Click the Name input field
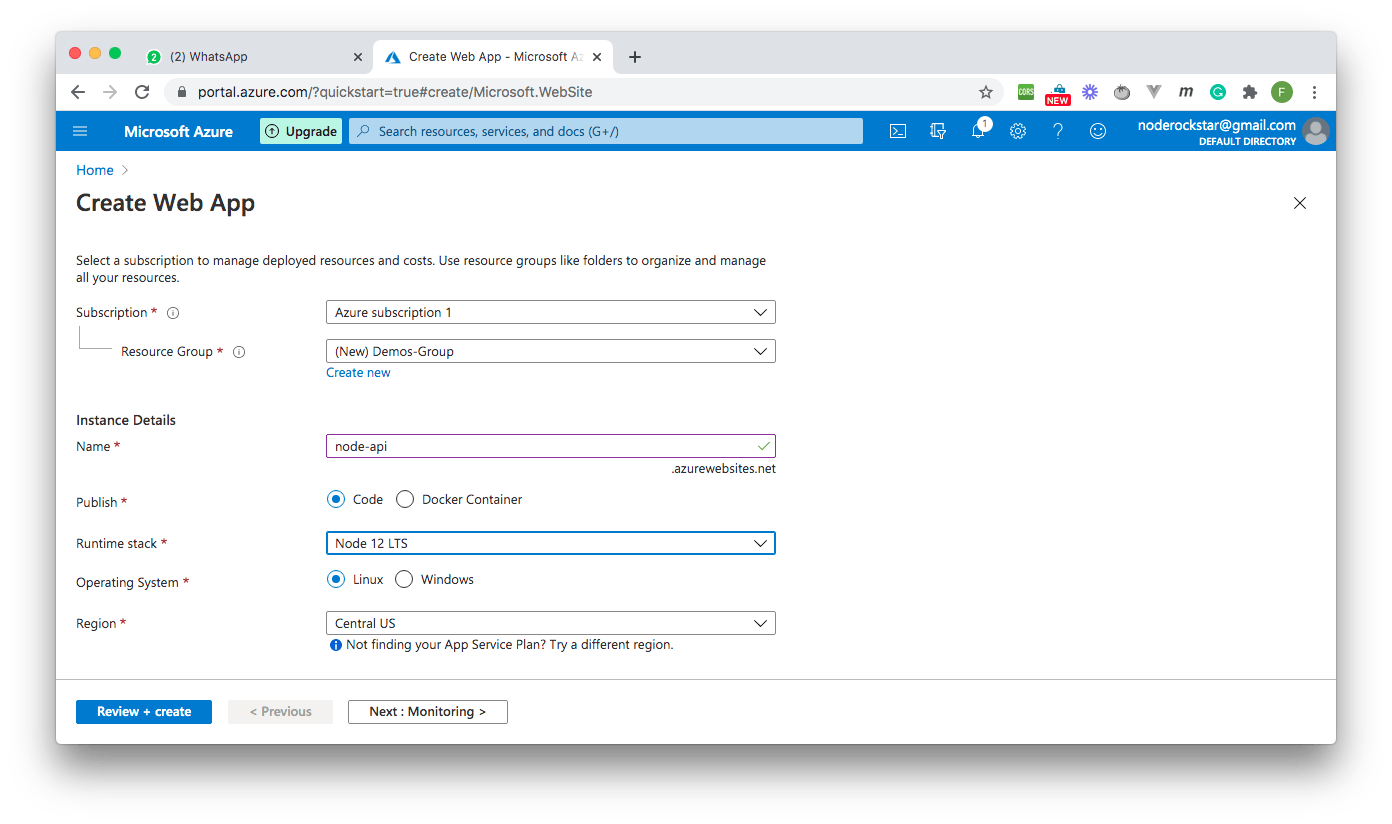This screenshot has width=1392, height=824. pos(550,446)
